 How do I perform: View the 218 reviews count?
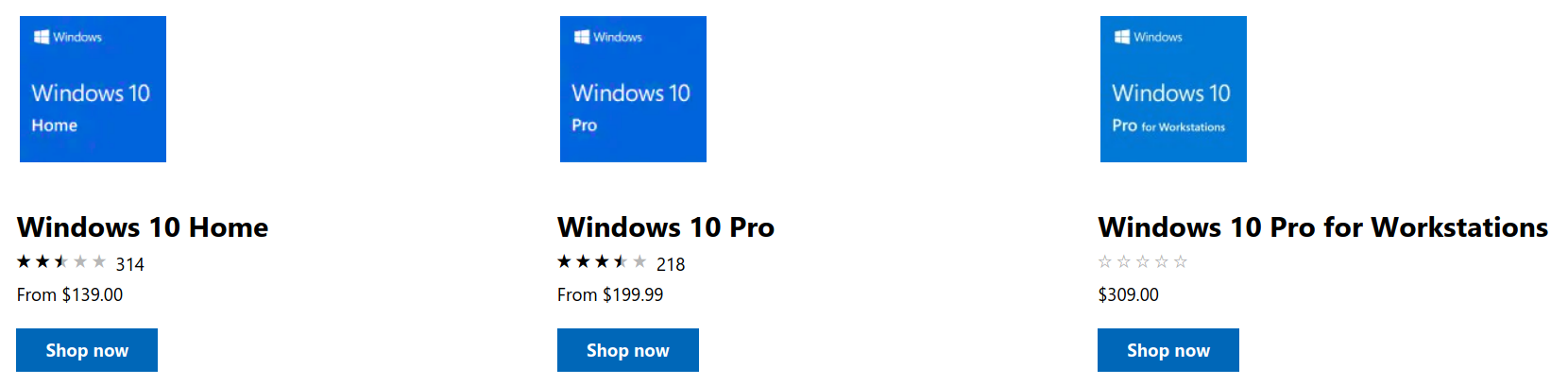pos(671,264)
